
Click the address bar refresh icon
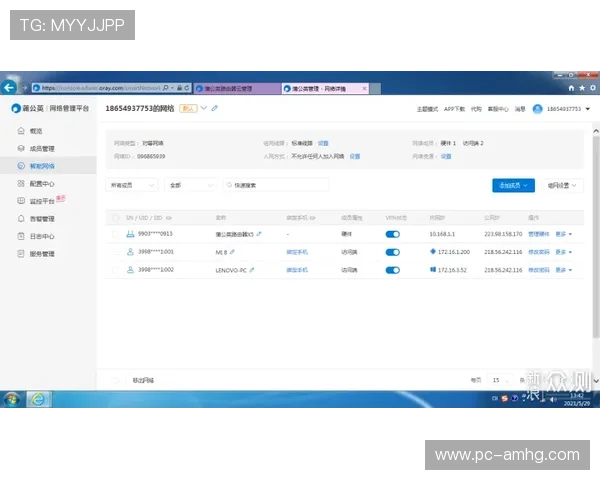[x=187, y=88]
